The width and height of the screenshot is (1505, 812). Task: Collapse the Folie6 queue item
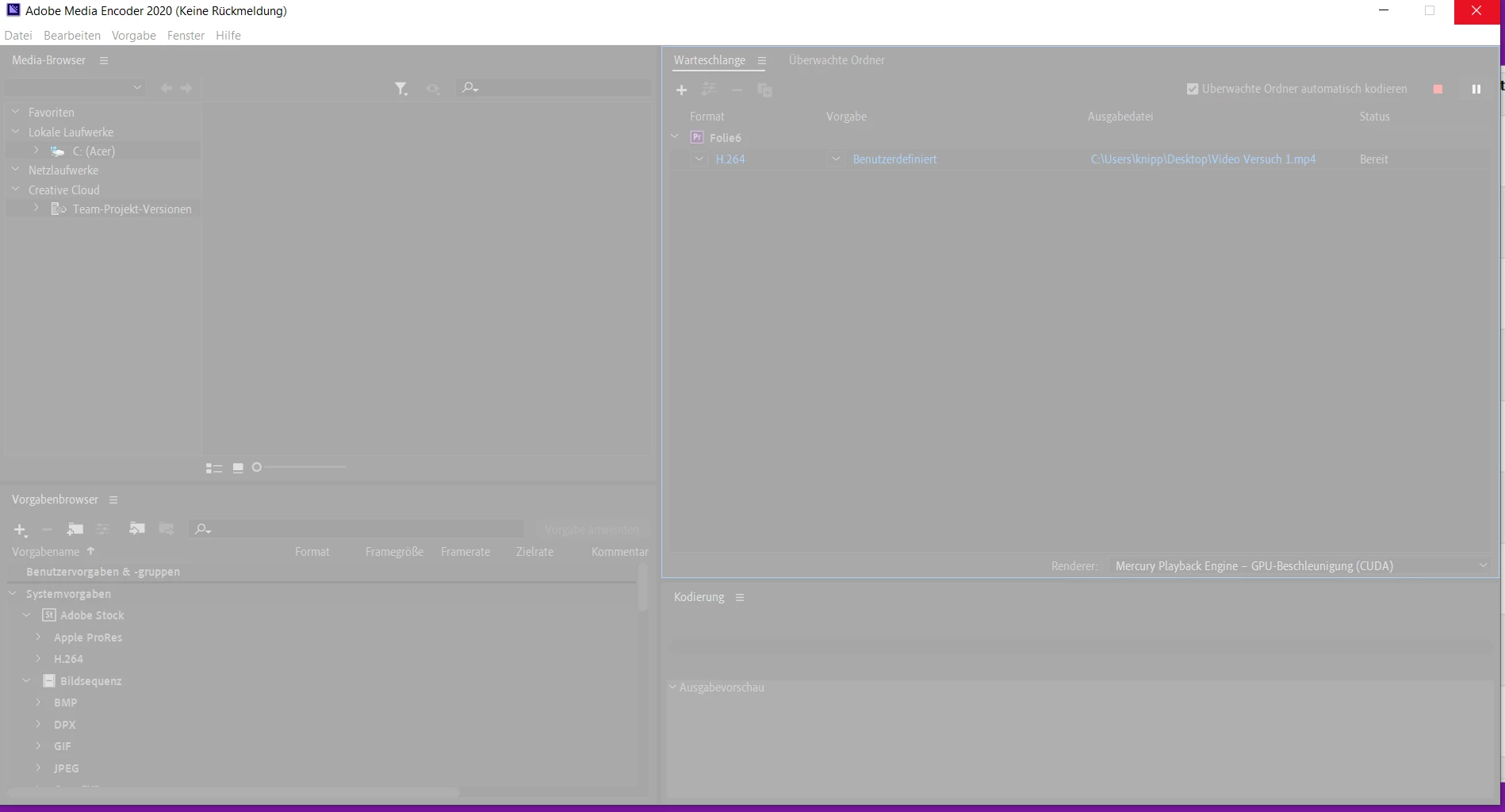click(x=675, y=136)
